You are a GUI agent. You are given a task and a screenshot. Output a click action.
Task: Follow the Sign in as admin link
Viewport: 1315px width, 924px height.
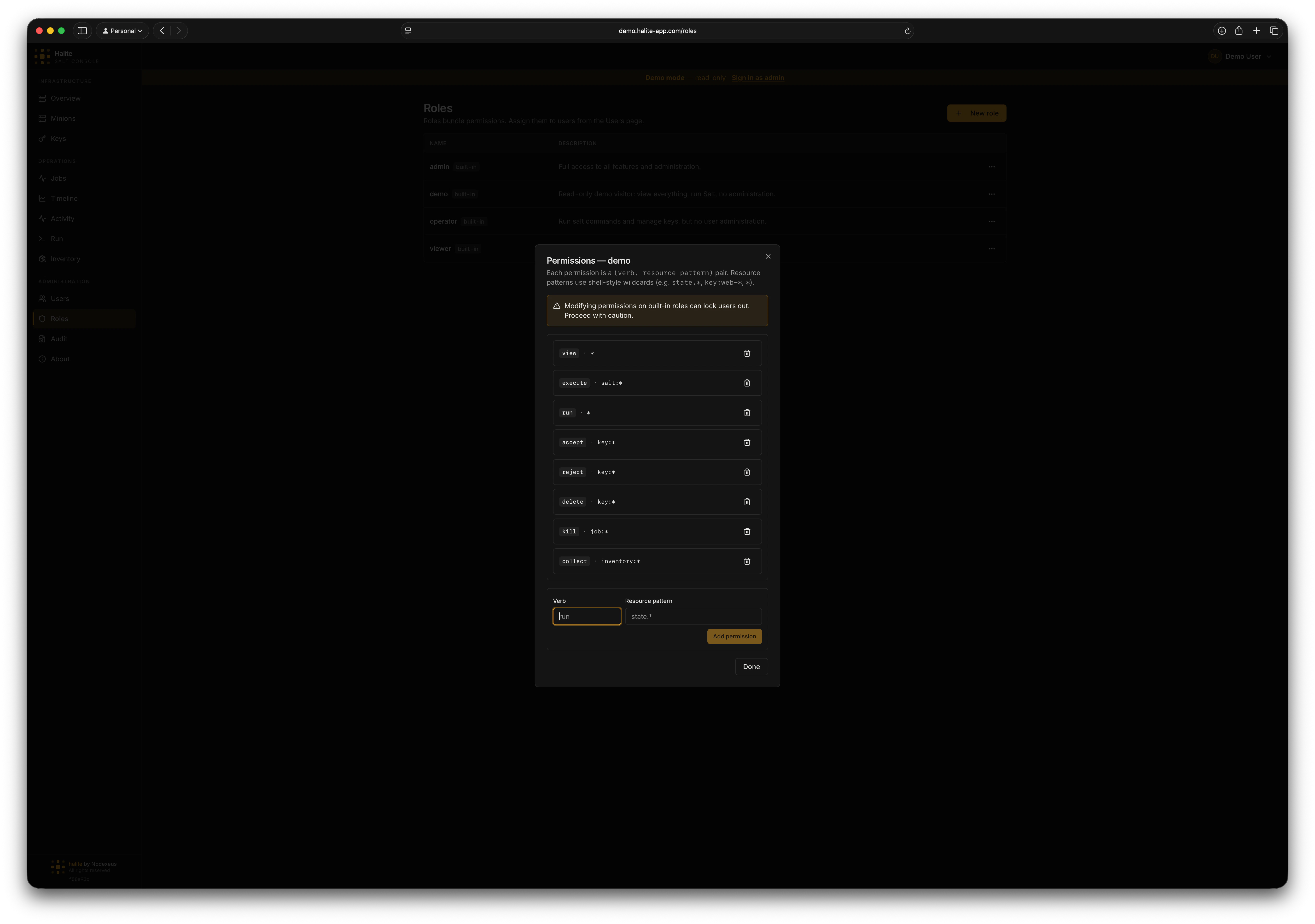[x=758, y=78]
